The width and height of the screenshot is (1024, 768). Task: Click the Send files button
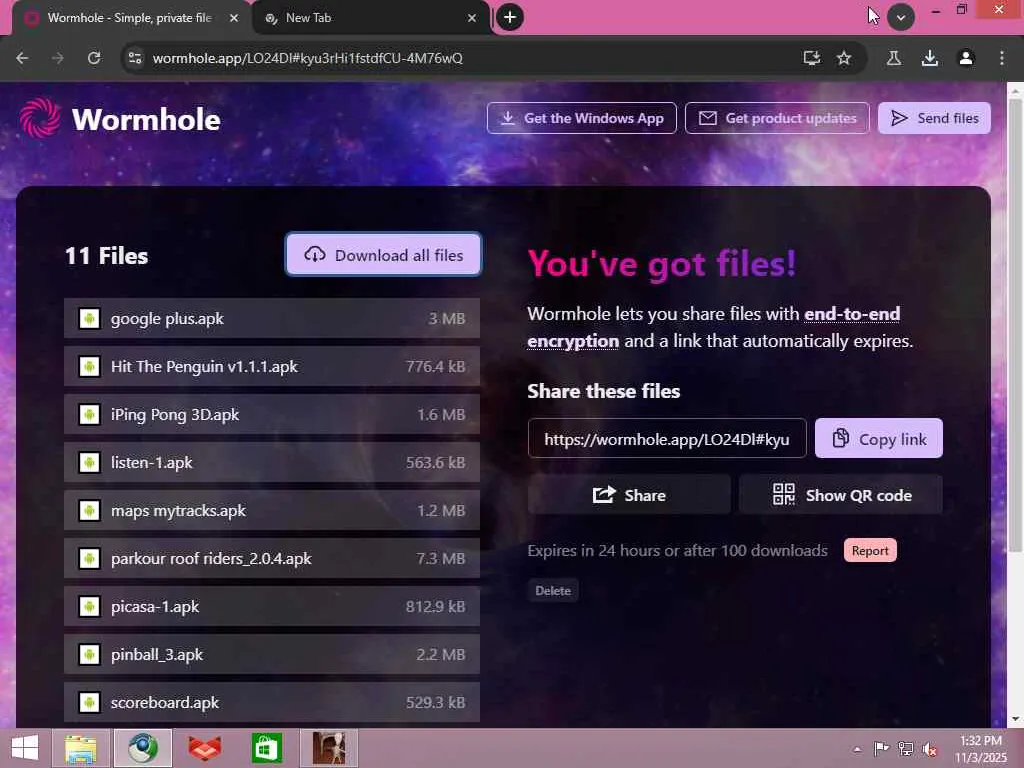[x=934, y=118]
